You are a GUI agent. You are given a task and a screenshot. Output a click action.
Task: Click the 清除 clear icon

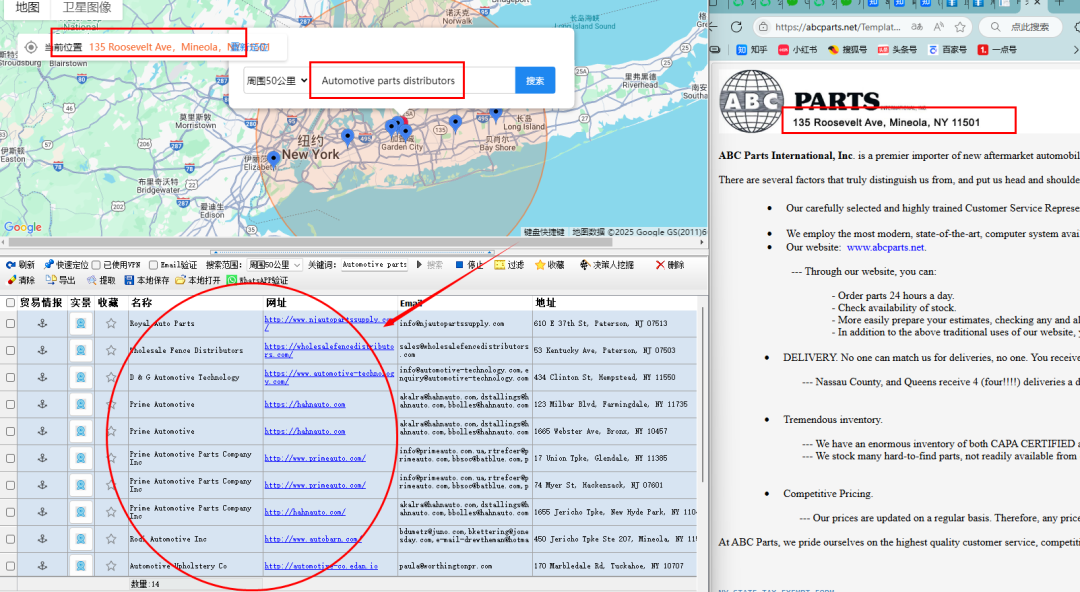(12, 280)
